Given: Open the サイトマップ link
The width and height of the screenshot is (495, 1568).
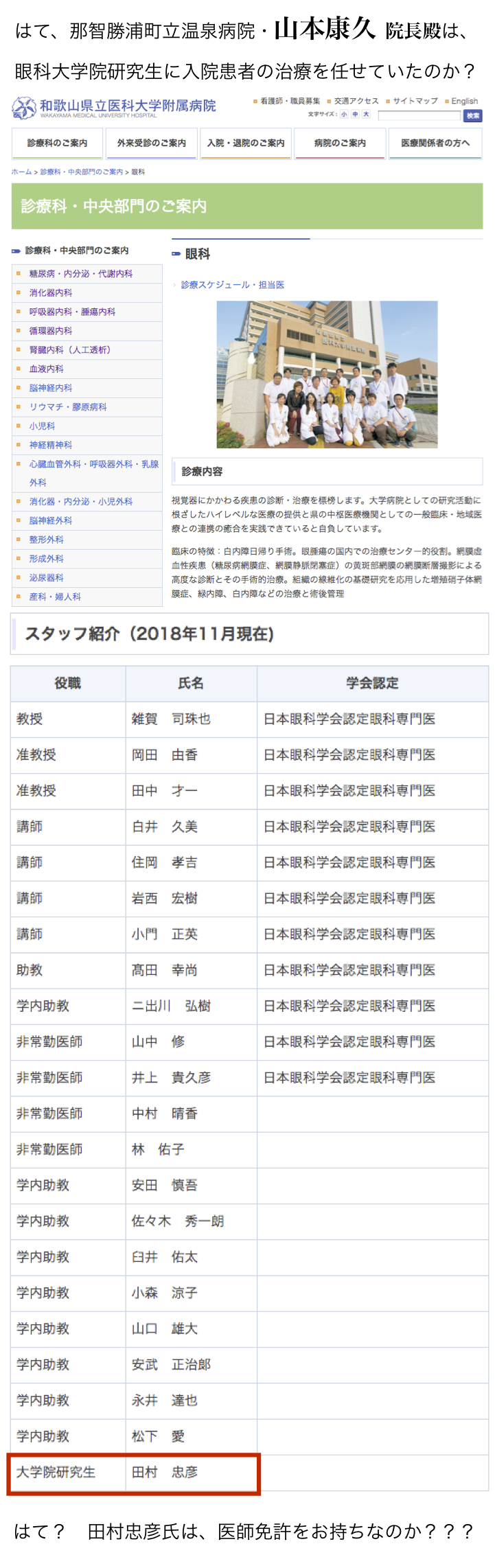Looking at the screenshot, I should click(x=415, y=101).
